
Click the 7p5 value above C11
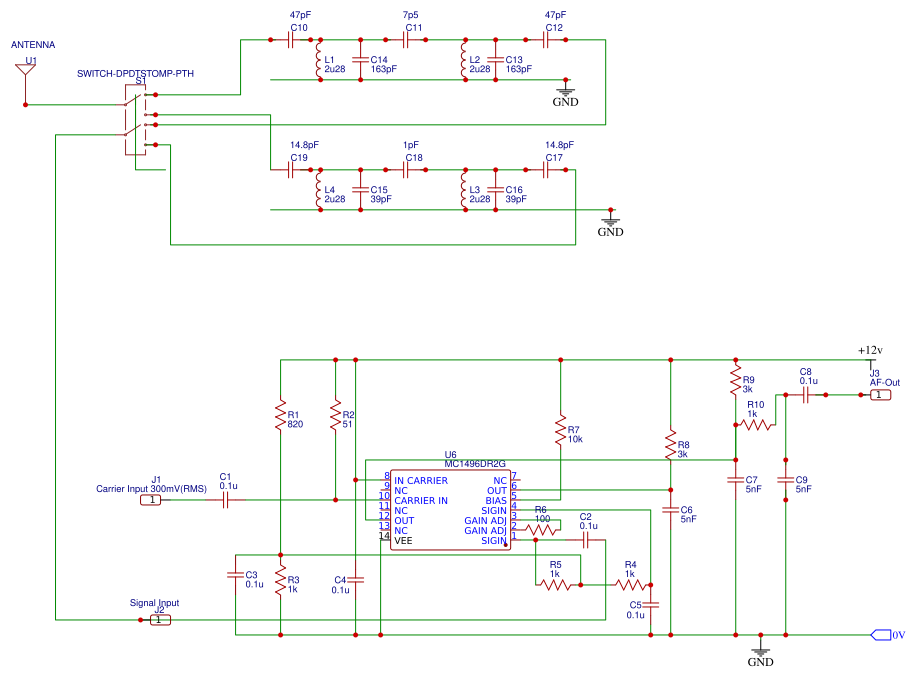(411, 15)
